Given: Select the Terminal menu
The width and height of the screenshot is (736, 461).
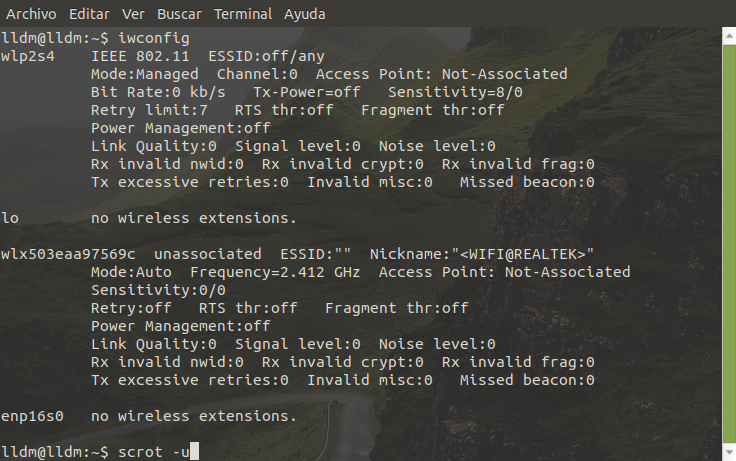Looking at the screenshot, I should tap(241, 15).
